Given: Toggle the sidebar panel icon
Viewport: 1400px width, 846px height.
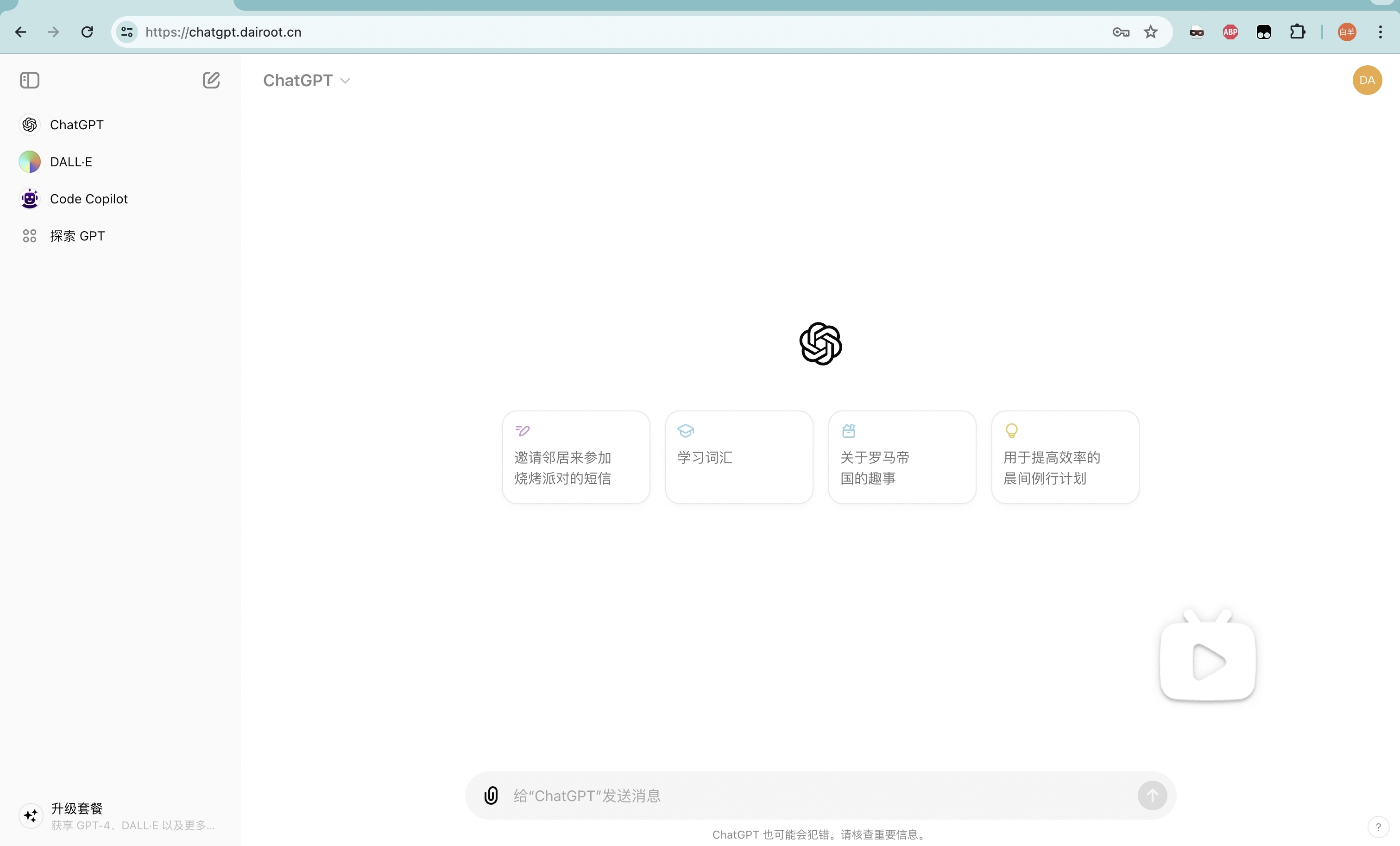Looking at the screenshot, I should (x=30, y=80).
